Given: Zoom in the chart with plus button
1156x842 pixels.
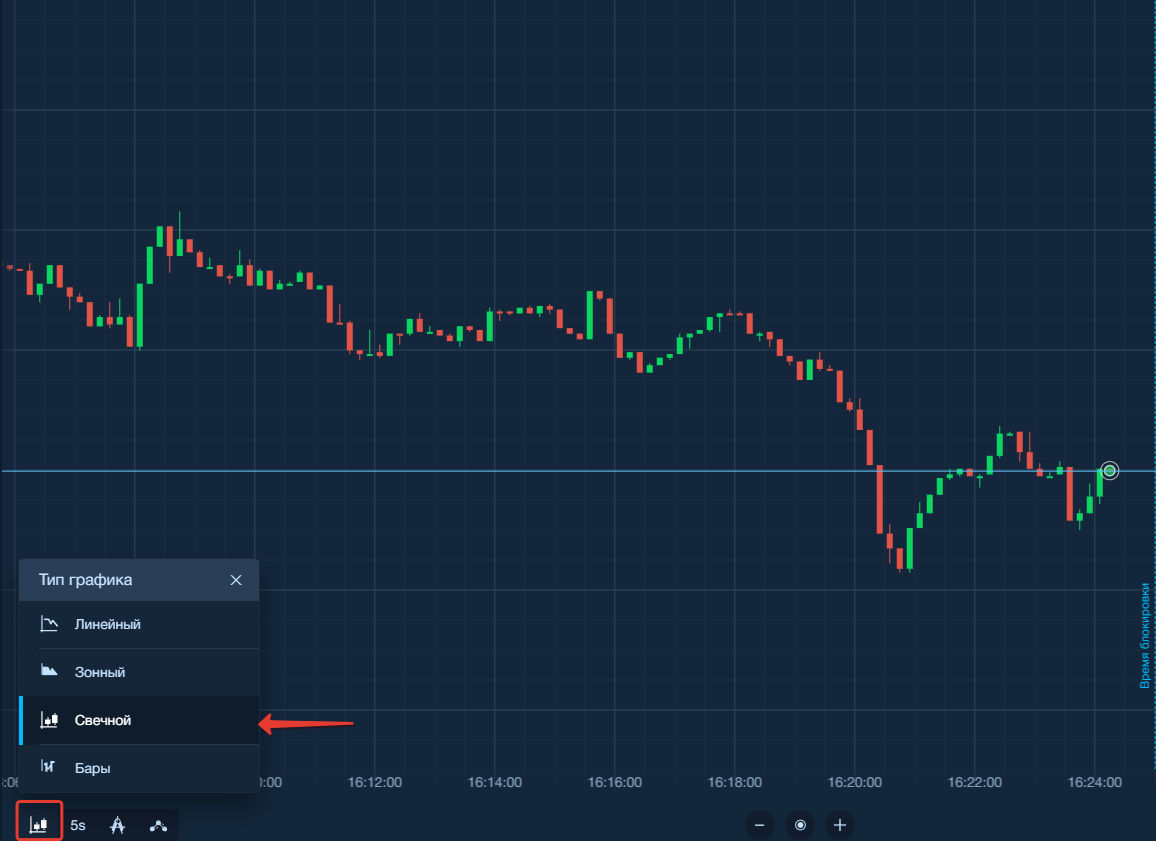Looking at the screenshot, I should [840, 825].
